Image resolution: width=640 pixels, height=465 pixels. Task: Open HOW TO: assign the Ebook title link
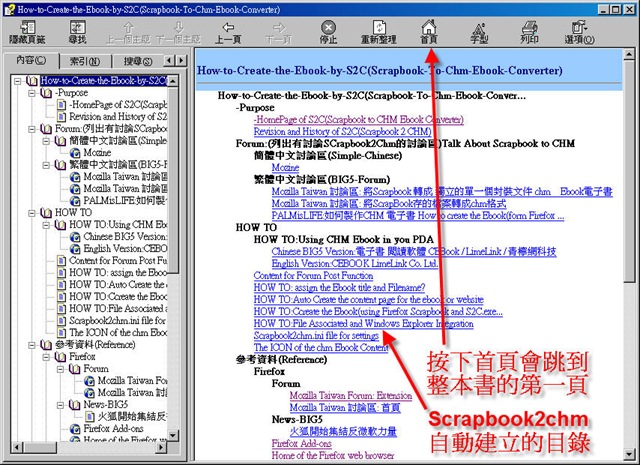coord(339,287)
